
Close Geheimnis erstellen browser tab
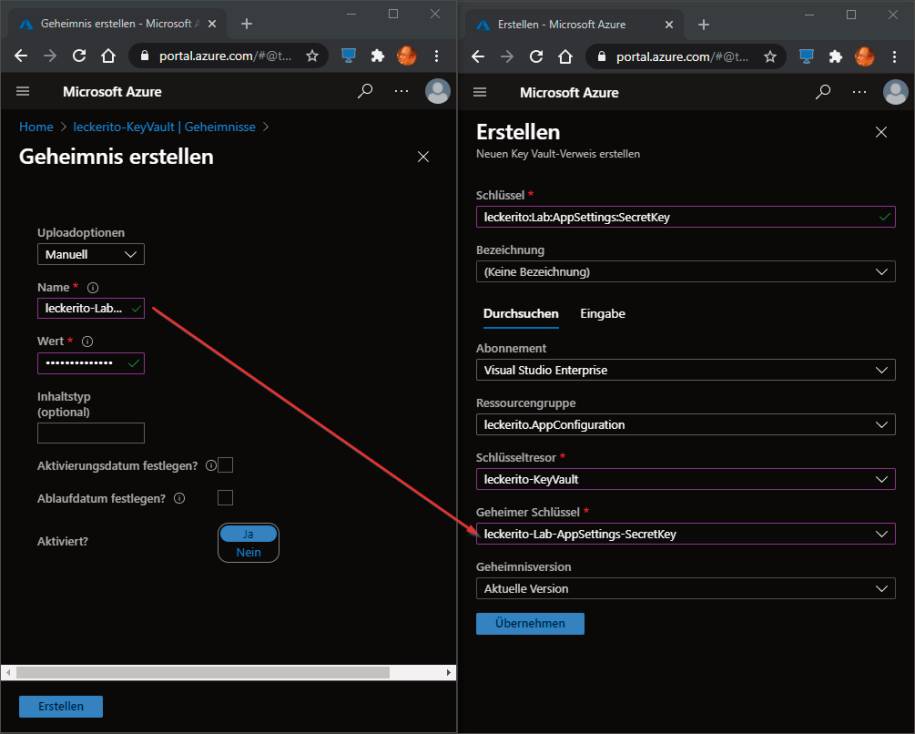tap(212, 24)
